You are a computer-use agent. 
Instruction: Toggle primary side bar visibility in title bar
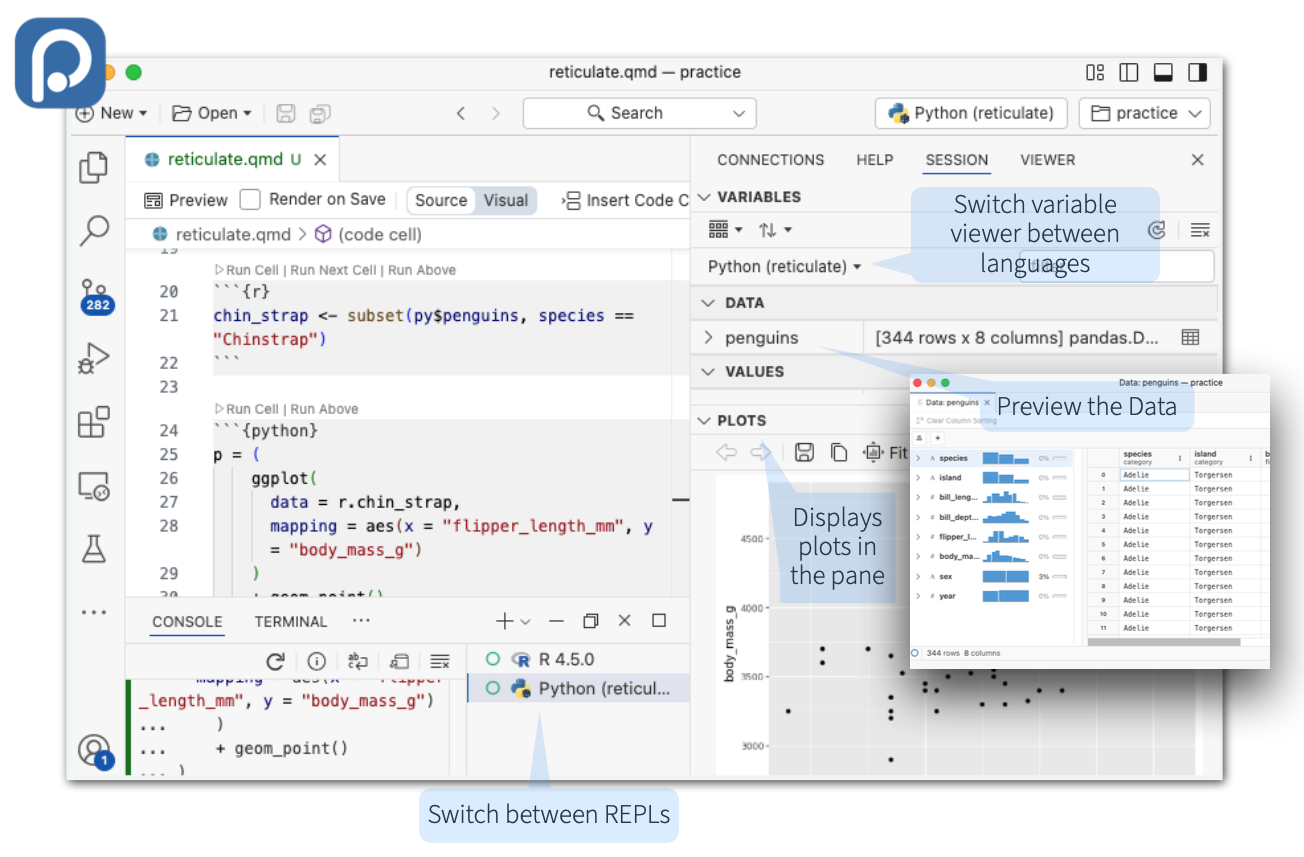point(1129,72)
